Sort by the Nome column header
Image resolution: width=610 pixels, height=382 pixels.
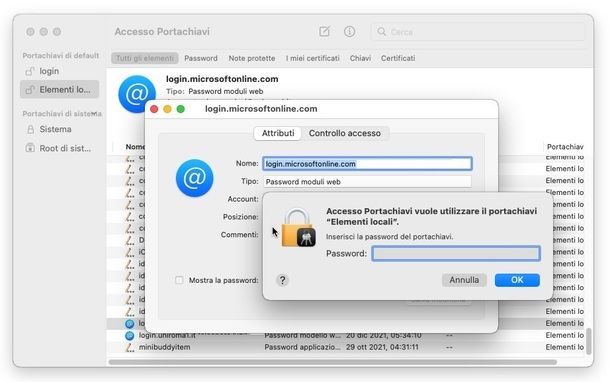click(135, 147)
